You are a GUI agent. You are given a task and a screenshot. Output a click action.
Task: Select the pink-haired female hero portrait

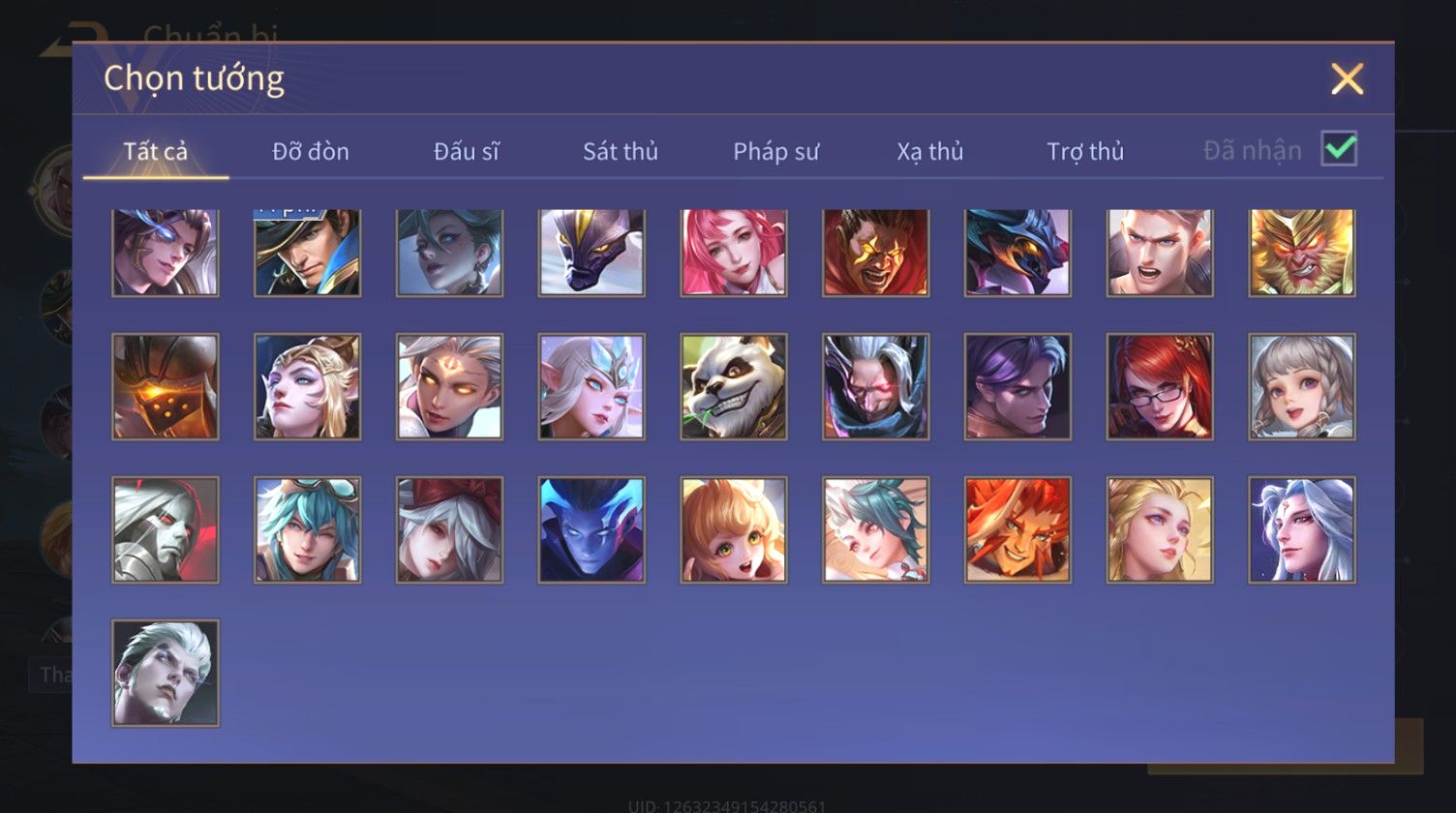734,253
